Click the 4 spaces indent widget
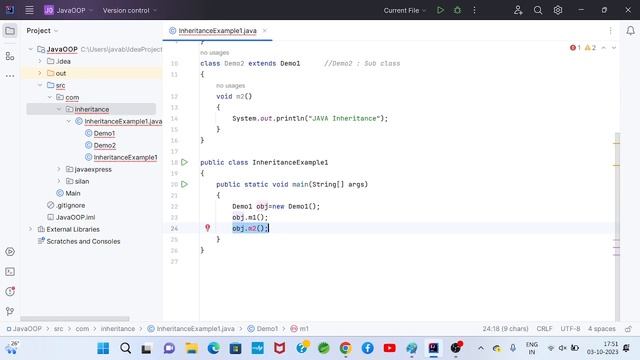Image resolution: width=640 pixels, height=360 pixels. point(602,329)
